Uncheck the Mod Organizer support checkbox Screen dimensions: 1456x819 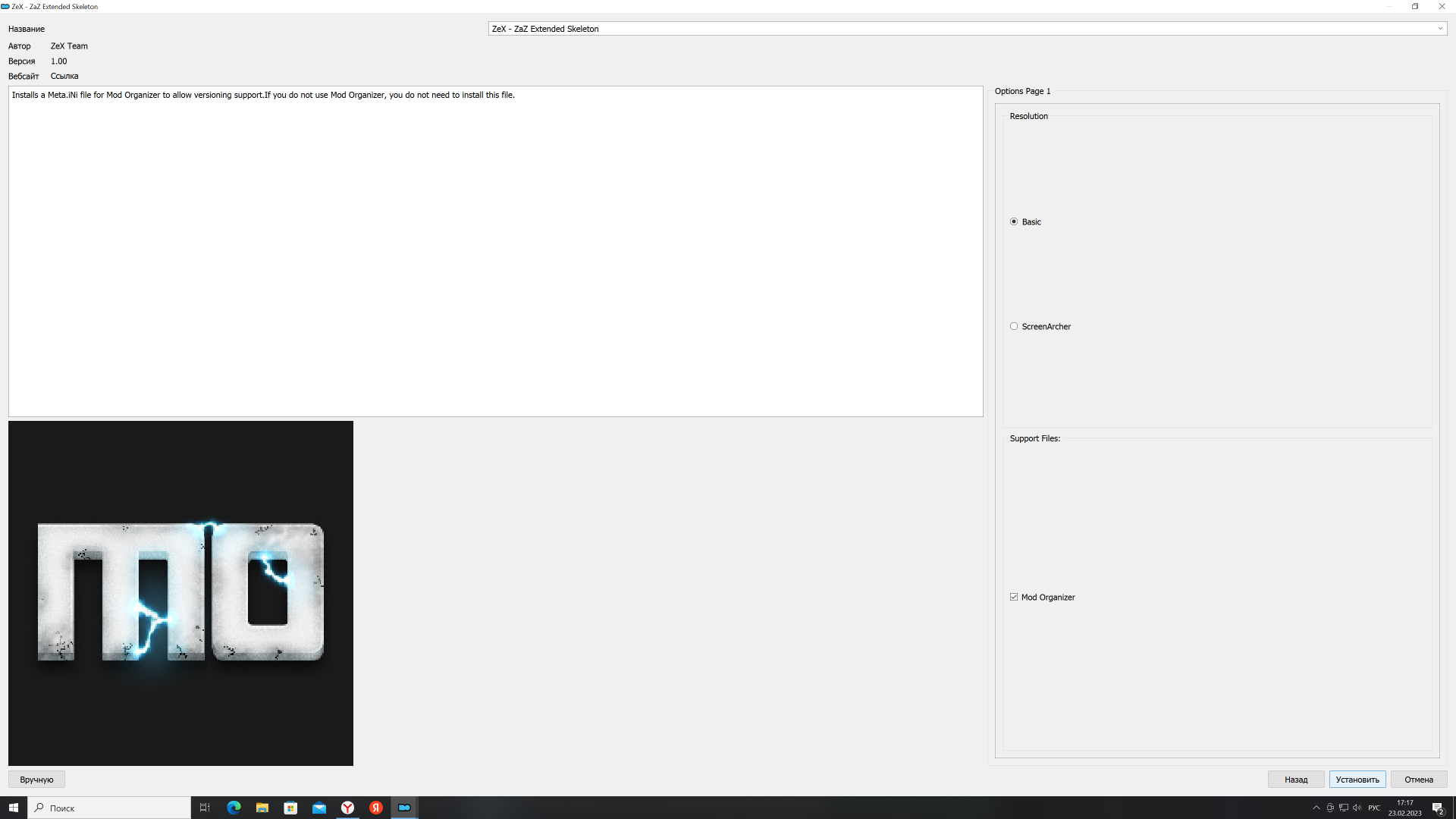click(1014, 597)
